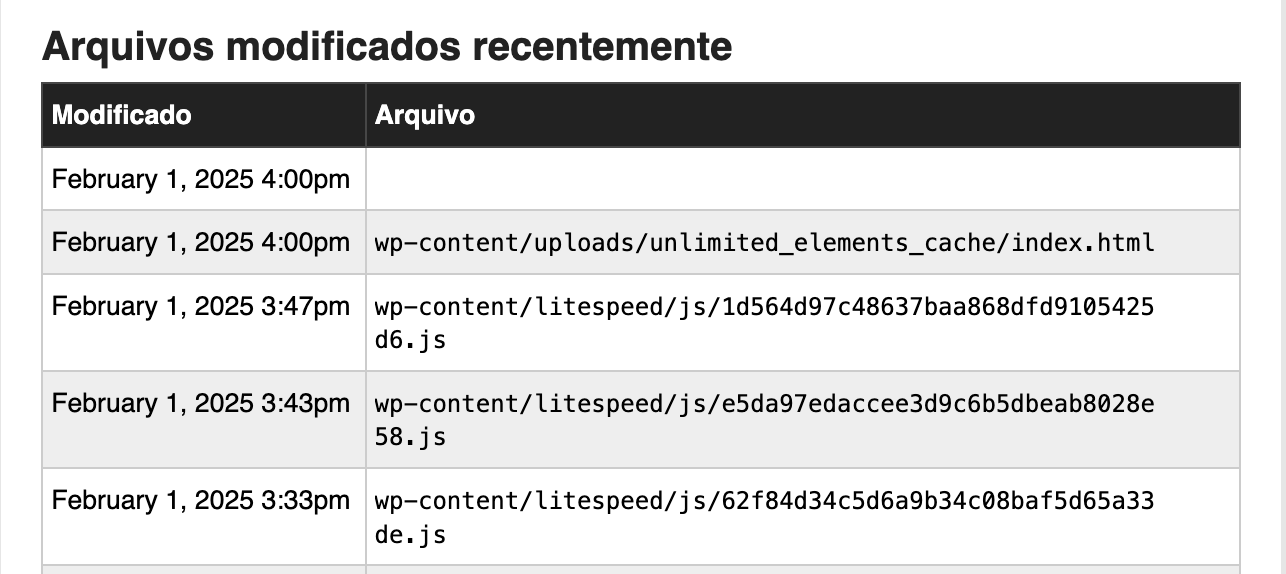
Task: Click the partially visible Arquivo cell at table bottom
Action: [803, 570]
